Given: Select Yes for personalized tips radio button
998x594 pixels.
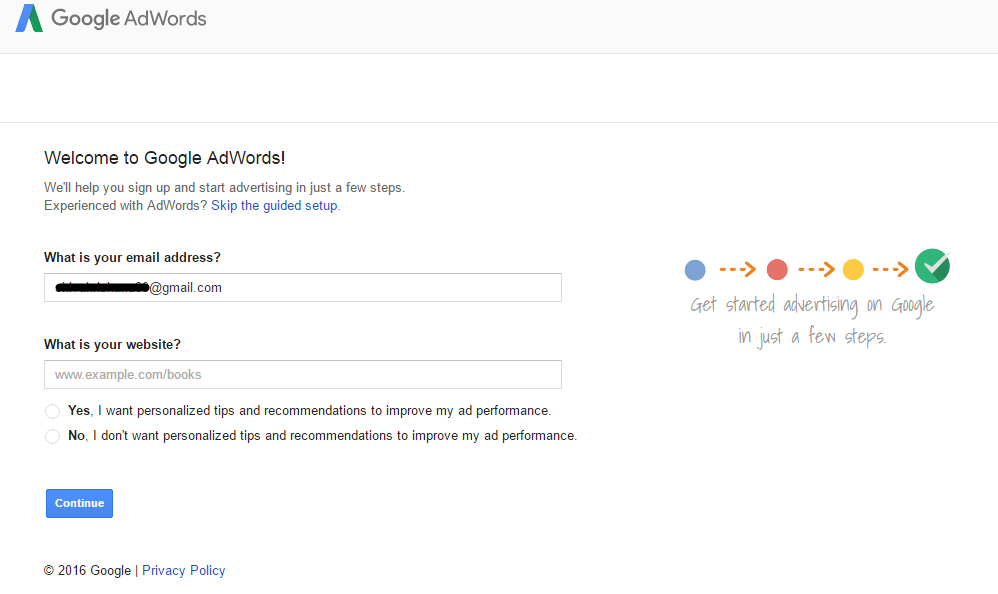Looking at the screenshot, I should [52, 411].
